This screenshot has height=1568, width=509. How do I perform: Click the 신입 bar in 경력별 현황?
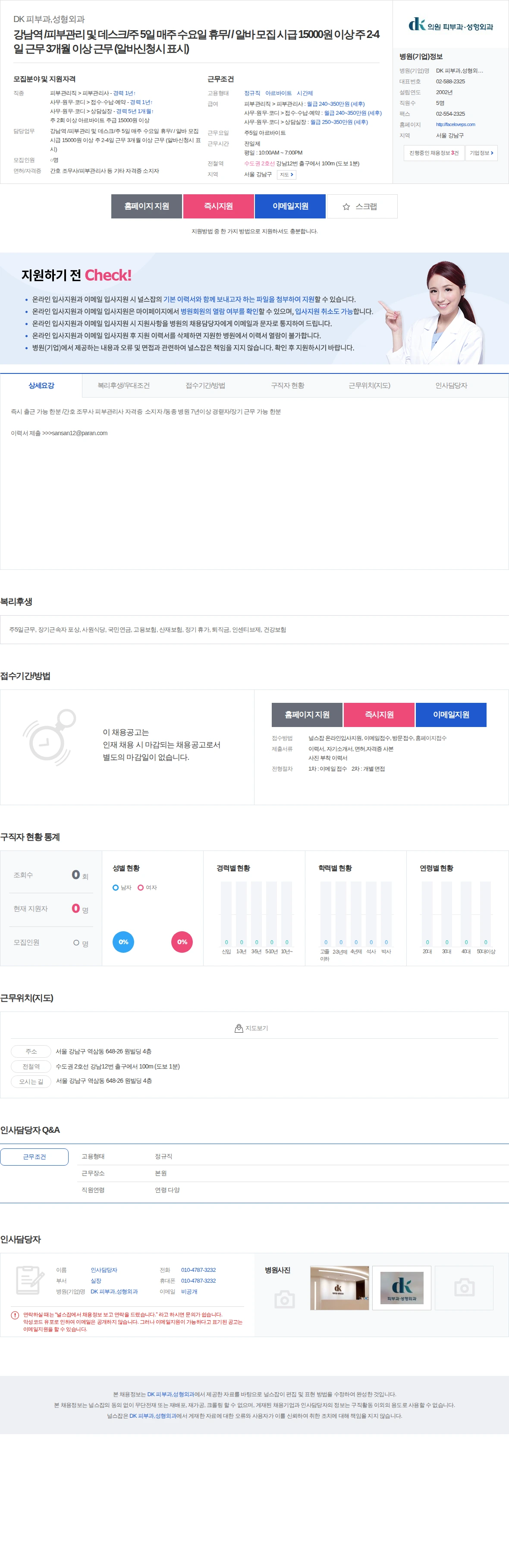[226, 914]
